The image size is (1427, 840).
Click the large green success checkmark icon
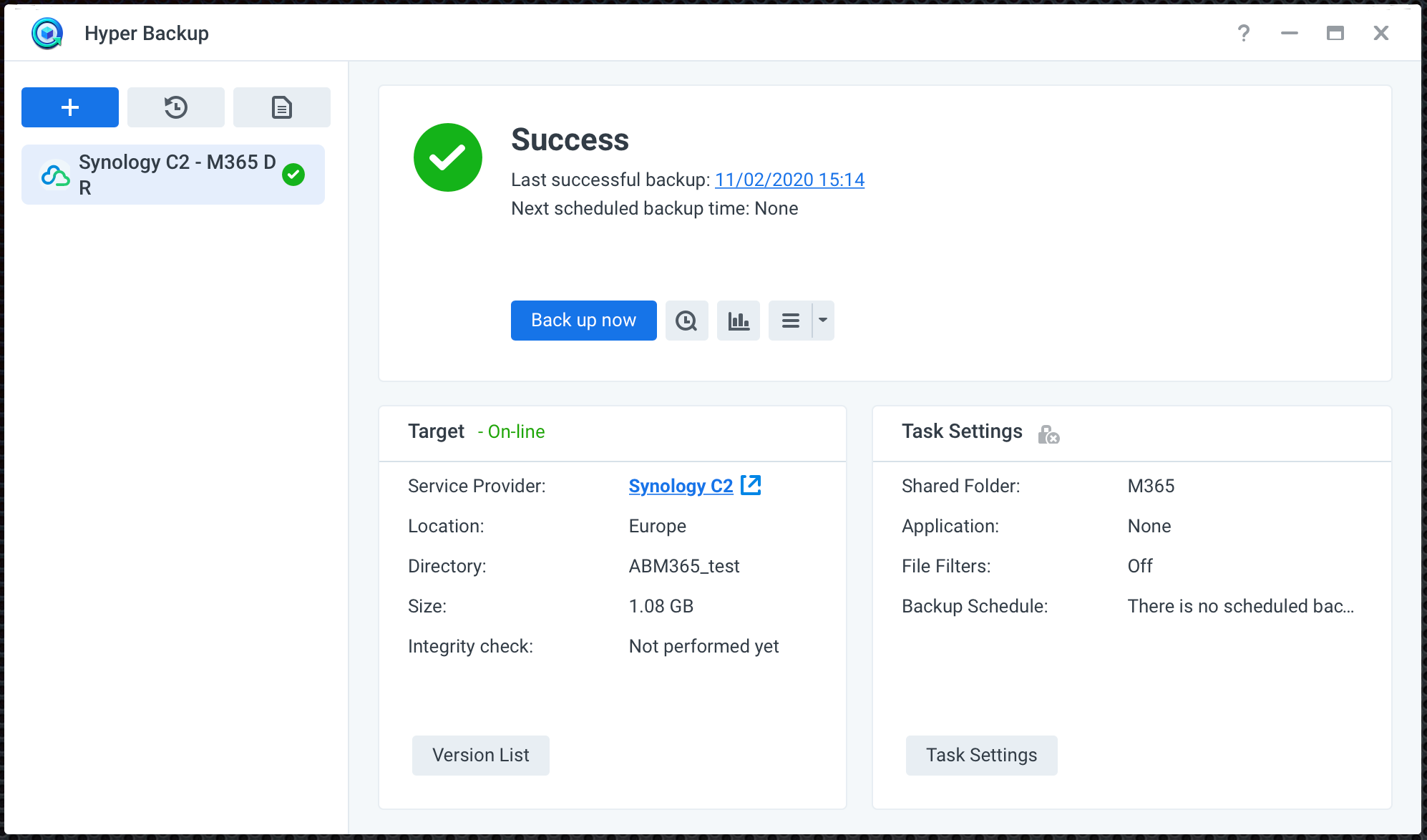coord(448,157)
